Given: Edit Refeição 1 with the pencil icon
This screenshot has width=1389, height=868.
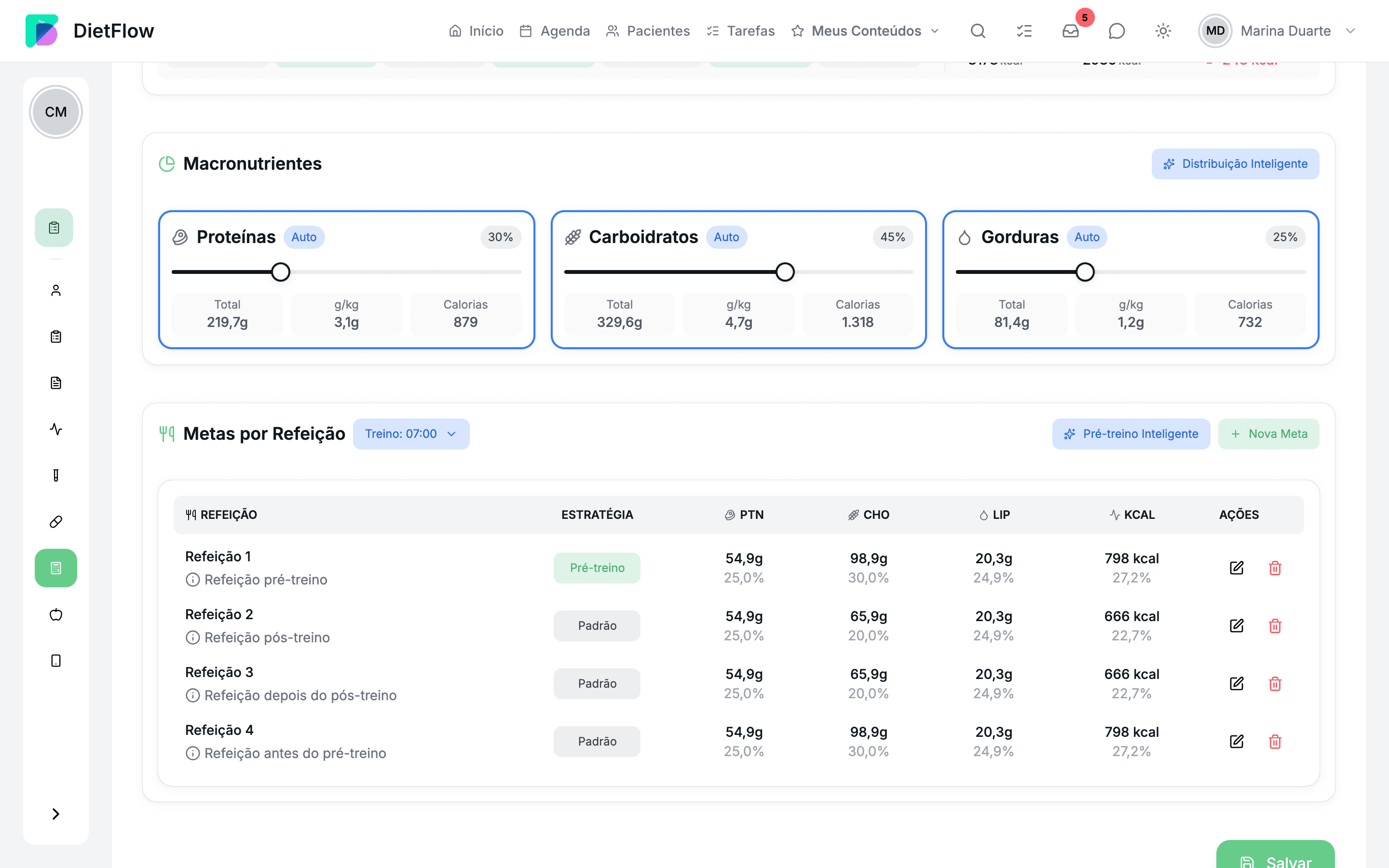Looking at the screenshot, I should pyautogui.click(x=1237, y=569).
